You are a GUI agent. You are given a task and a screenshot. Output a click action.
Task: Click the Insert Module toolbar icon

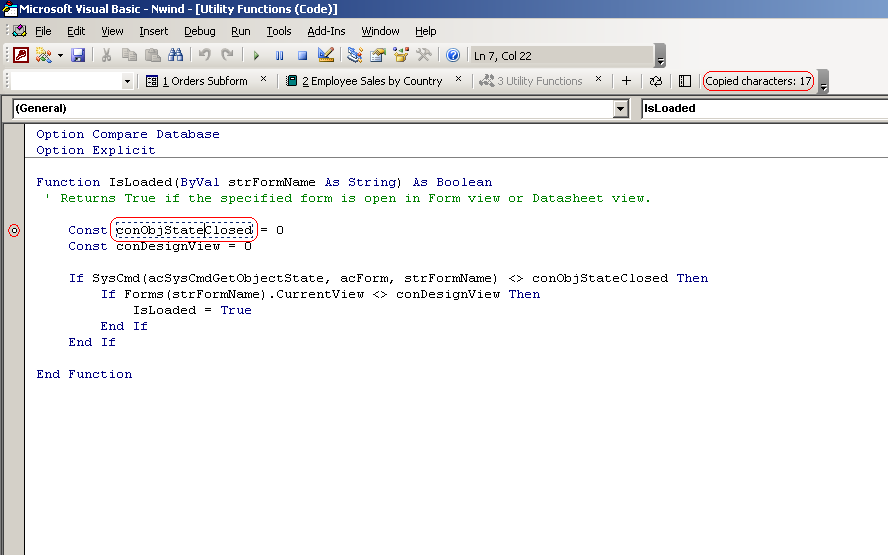pos(43,55)
